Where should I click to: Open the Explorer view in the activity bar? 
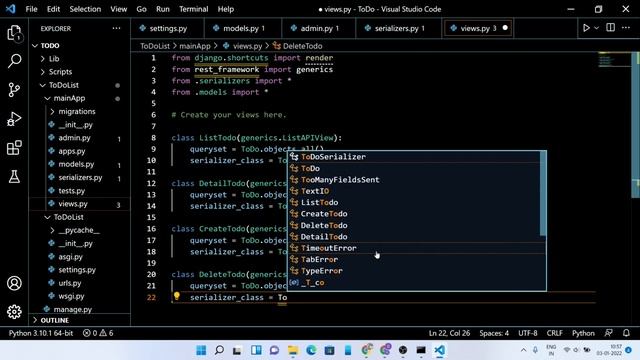pyautogui.click(x=14, y=33)
